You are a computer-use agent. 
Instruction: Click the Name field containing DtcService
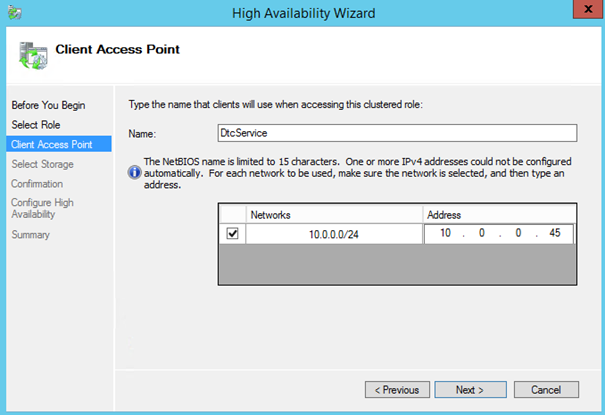[x=396, y=133]
